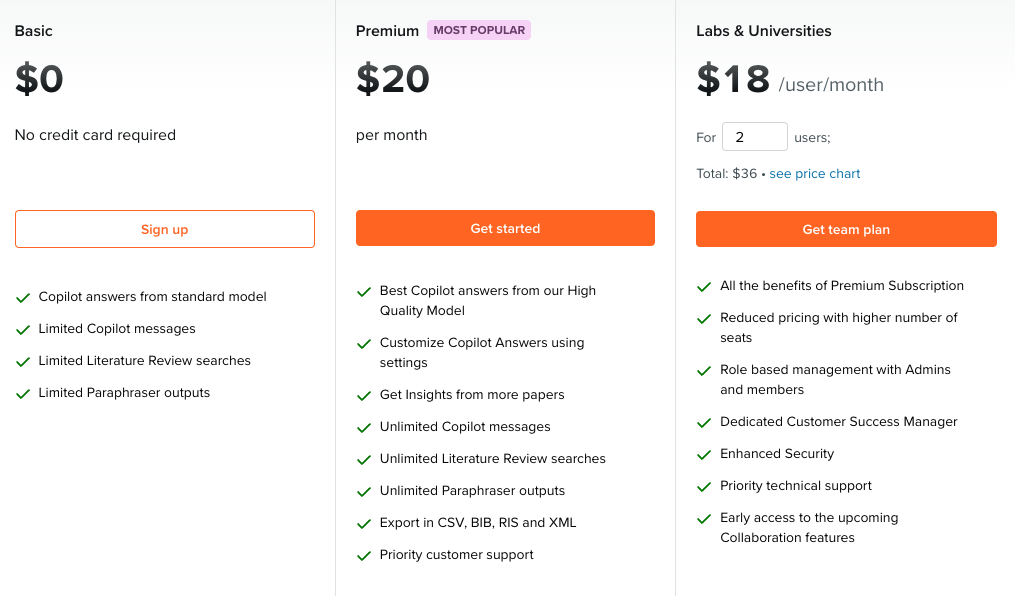Click the Get team plan button

coord(846,229)
